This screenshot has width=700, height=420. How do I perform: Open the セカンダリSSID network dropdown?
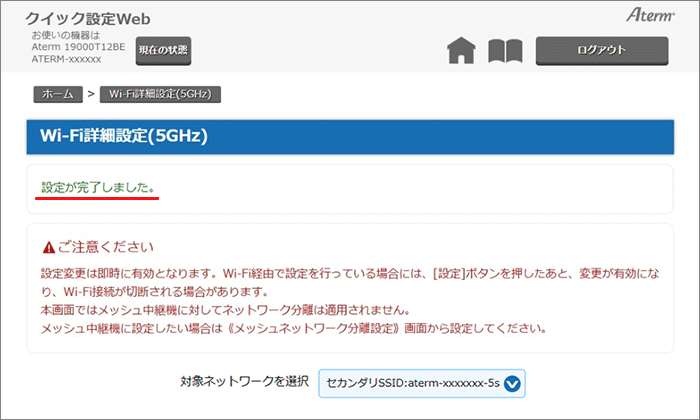pos(421,381)
